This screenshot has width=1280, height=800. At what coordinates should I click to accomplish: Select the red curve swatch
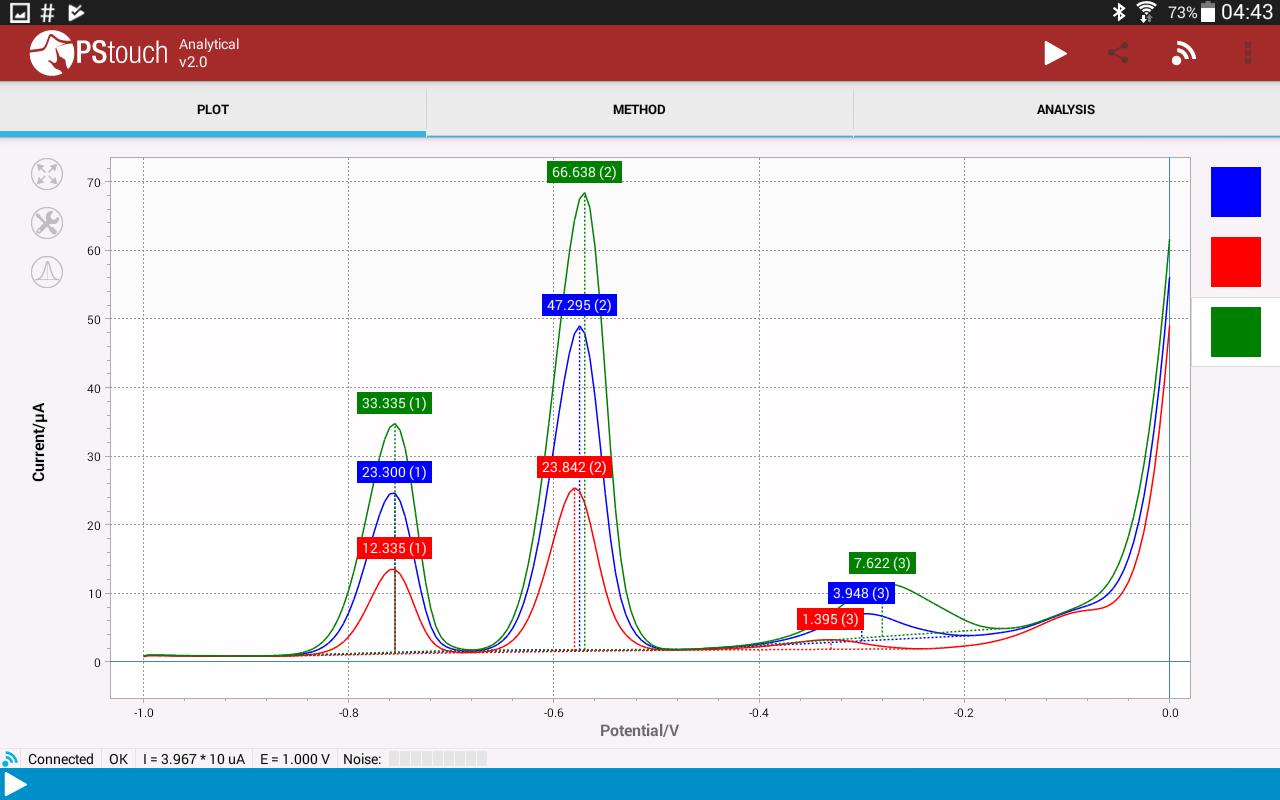1236,262
